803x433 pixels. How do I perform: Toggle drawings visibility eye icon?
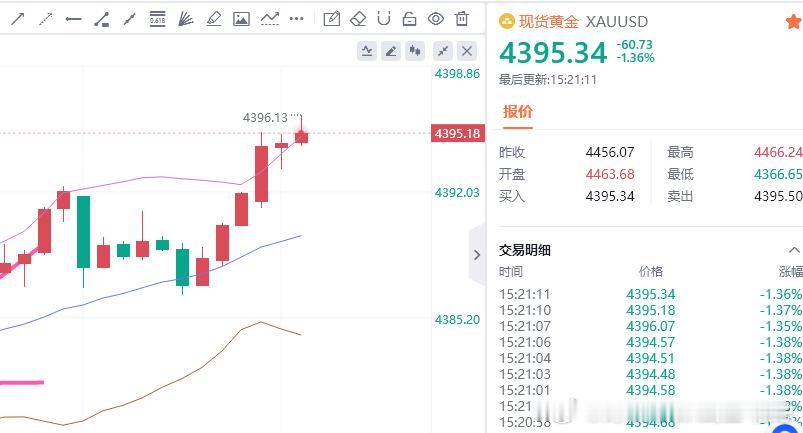point(436,19)
